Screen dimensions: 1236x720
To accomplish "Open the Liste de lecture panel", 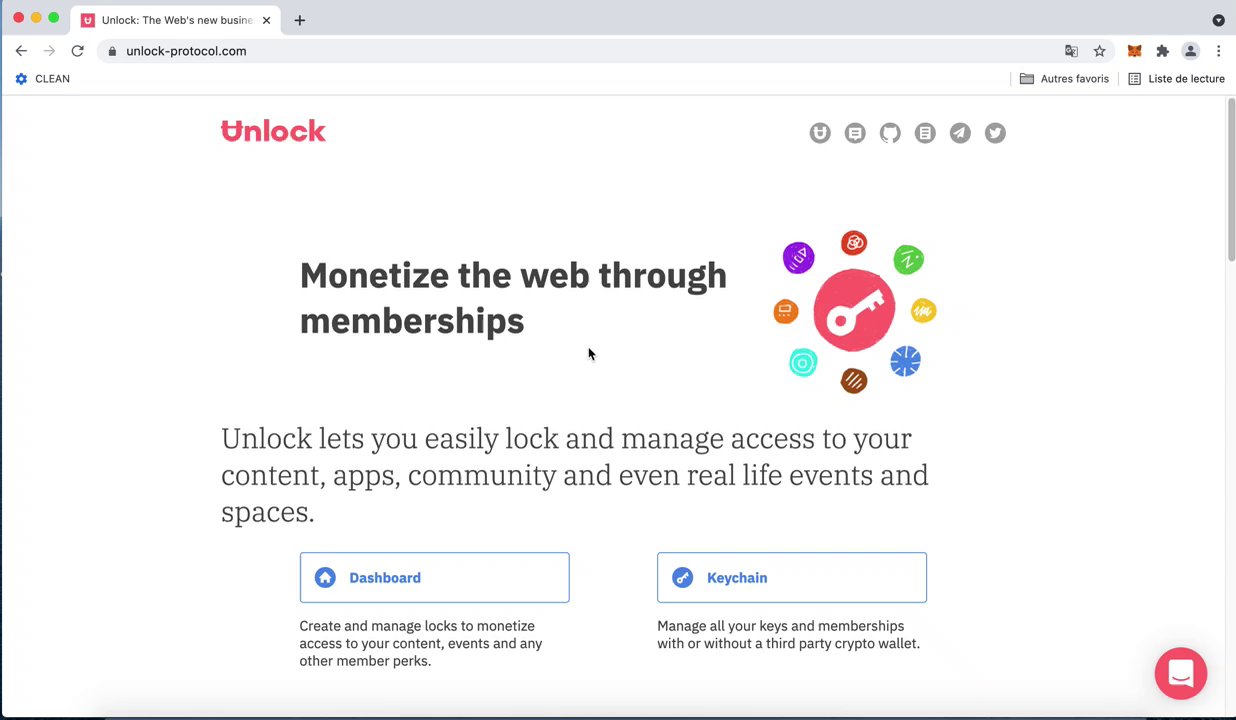I will pos(1176,79).
